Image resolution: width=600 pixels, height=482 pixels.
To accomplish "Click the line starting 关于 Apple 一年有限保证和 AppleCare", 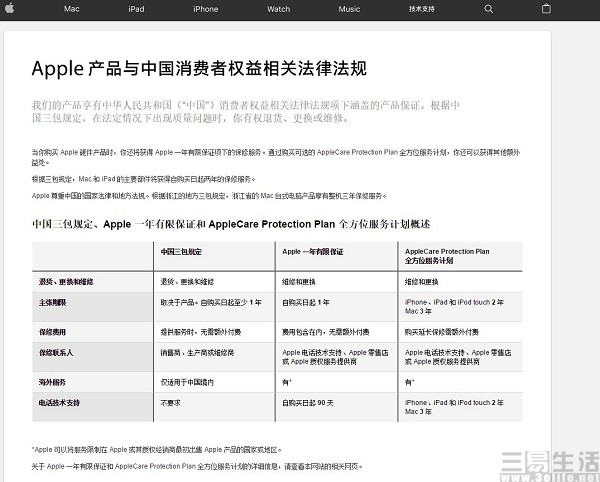I will [197, 466].
